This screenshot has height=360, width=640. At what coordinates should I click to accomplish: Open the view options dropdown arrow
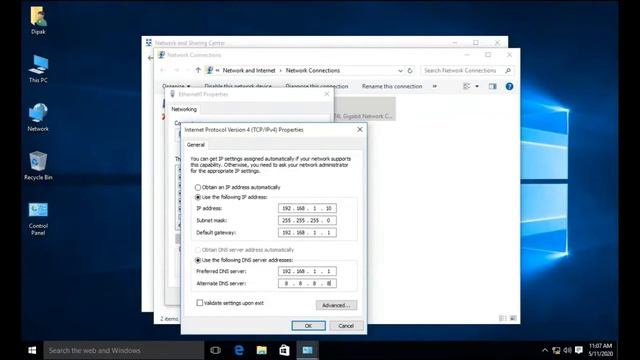[477, 86]
